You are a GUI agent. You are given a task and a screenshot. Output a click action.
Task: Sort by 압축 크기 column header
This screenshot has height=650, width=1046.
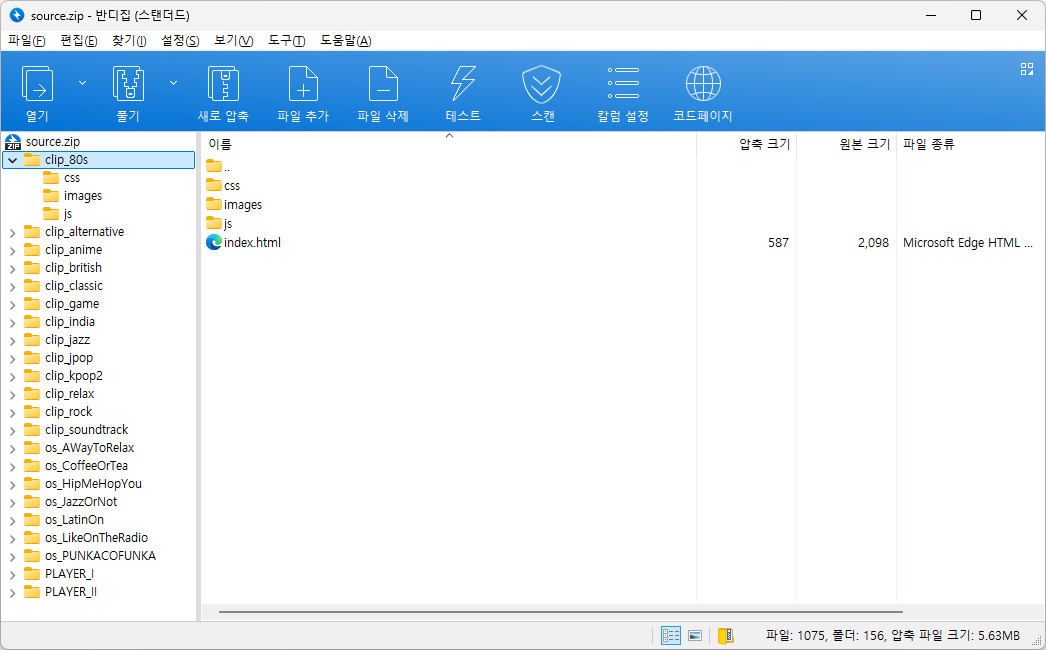click(746, 143)
